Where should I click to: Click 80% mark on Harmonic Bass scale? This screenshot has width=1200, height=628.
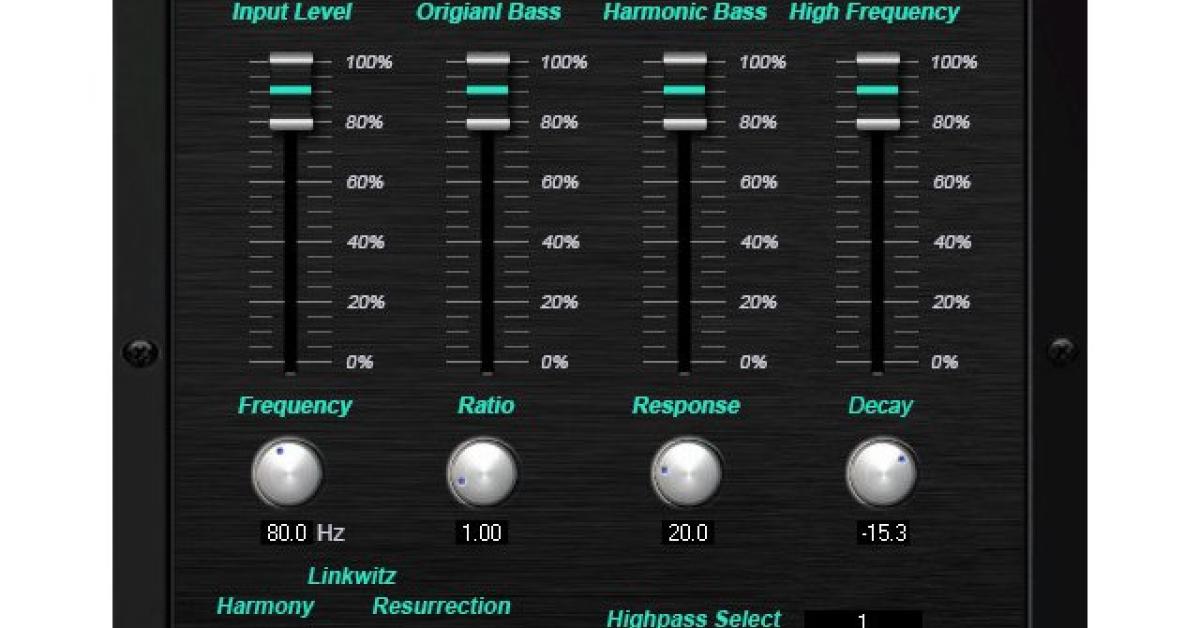(758, 122)
